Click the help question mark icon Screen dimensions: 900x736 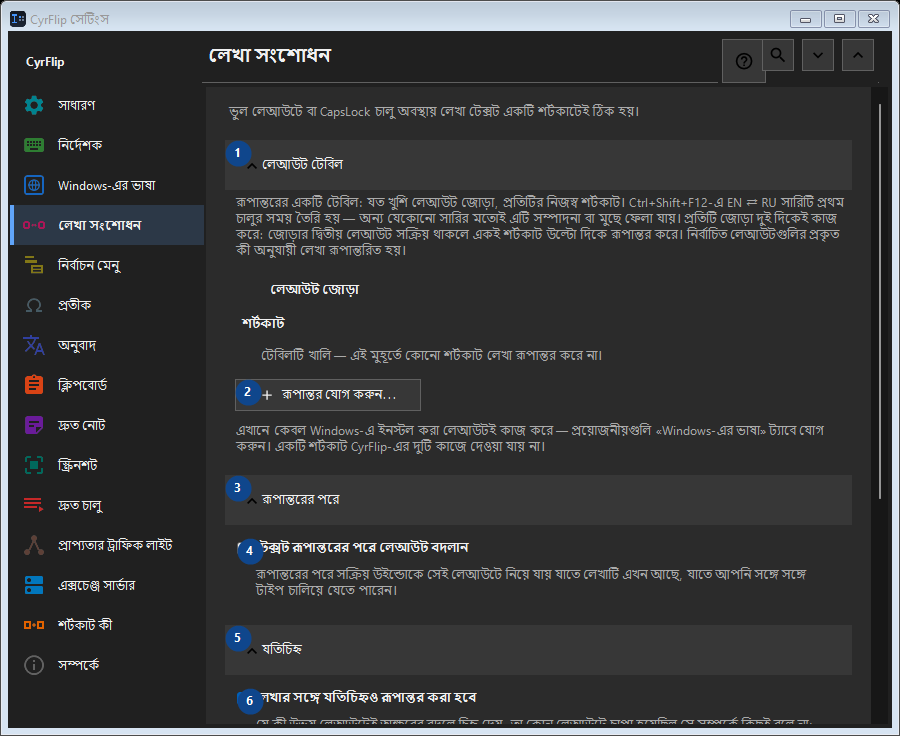[743, 61]
